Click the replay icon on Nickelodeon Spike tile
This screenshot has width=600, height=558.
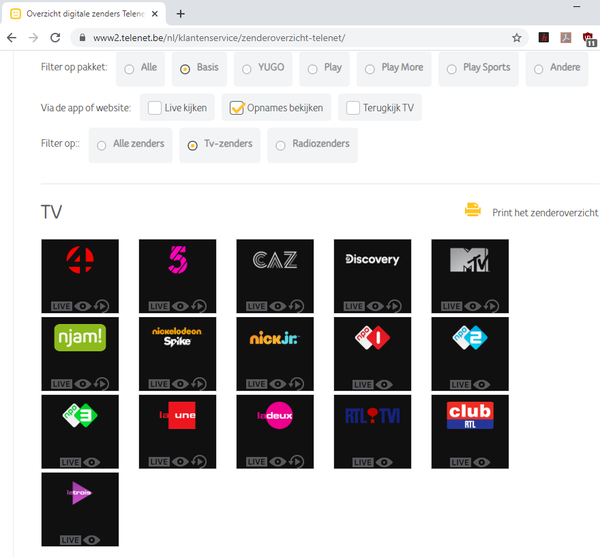[199, 383]
